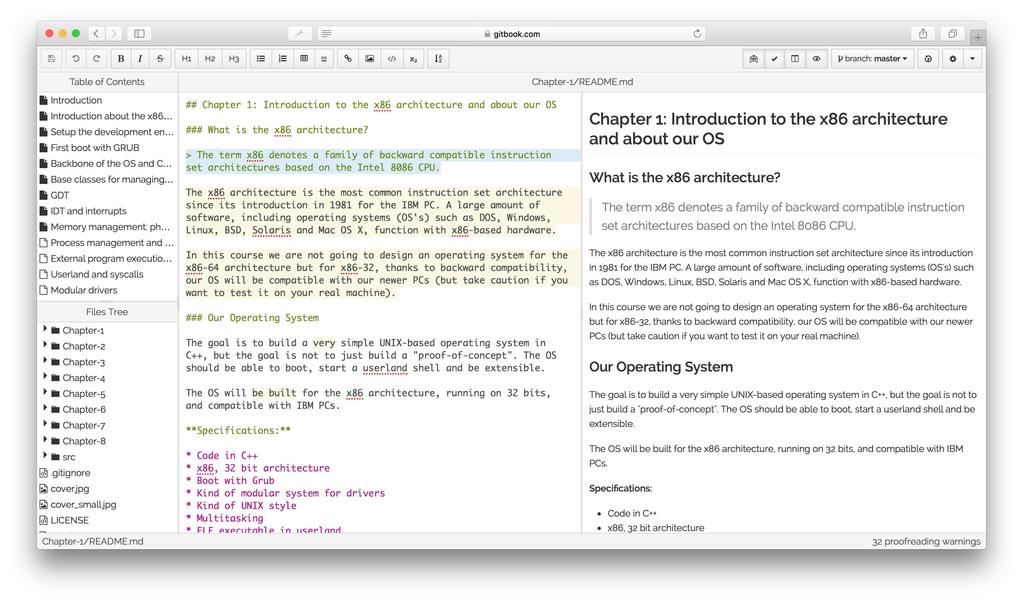Open a new Safari tab
Viewport: 1023px width, 602px height.
977,37
